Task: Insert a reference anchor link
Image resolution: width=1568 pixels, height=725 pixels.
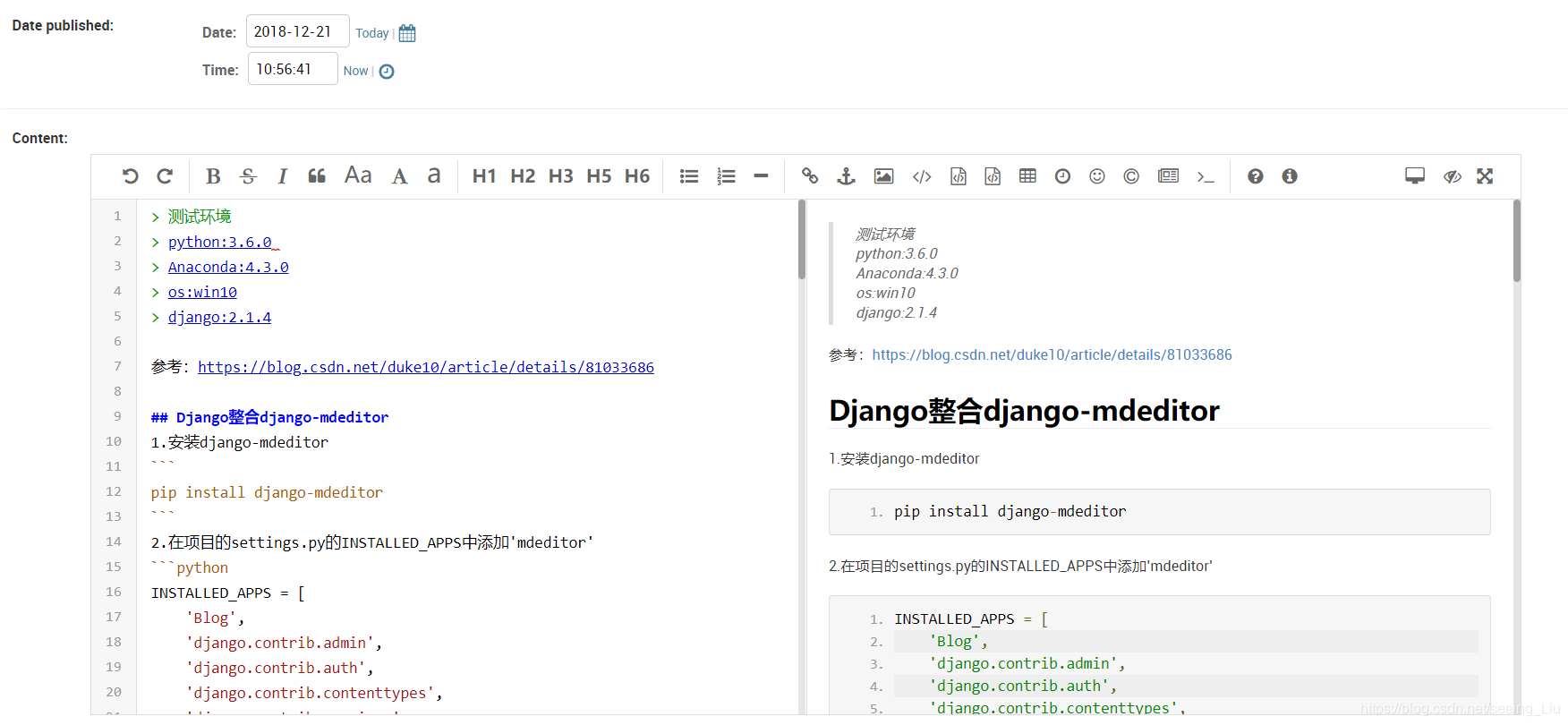Action: [847, 176]
